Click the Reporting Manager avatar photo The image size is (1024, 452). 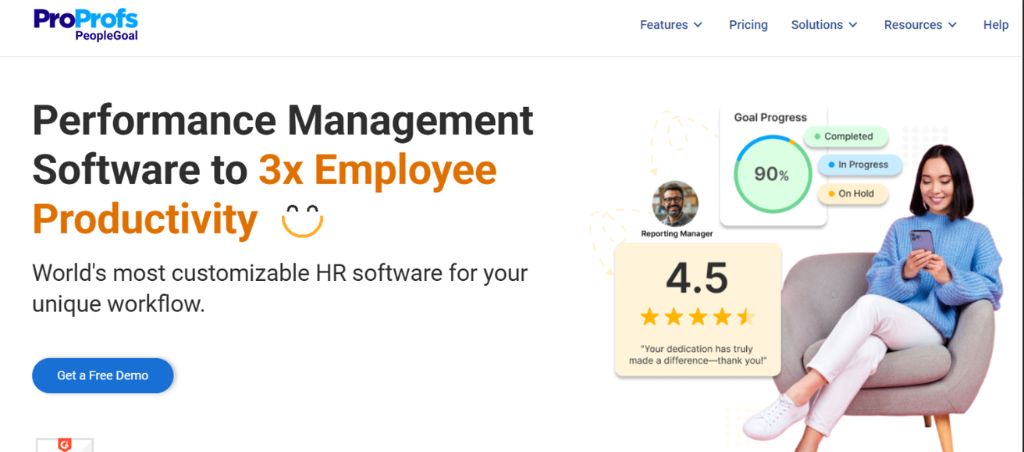pyautogui.click(x=675, y=204)
